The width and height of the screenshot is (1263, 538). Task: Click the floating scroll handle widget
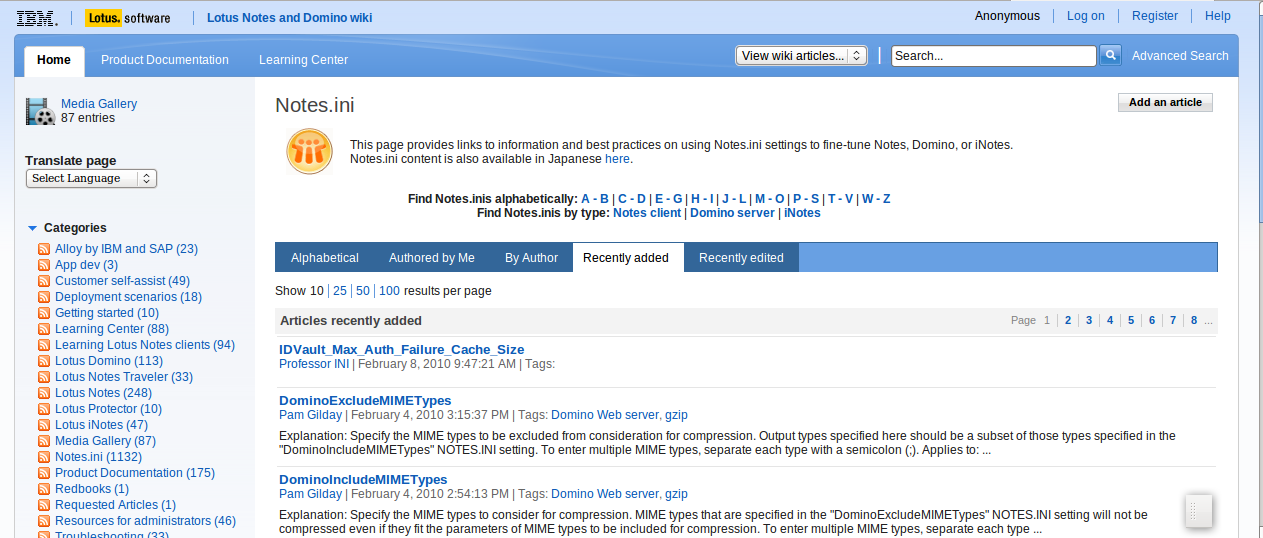pyautogui.click(x=1199, y=511)
